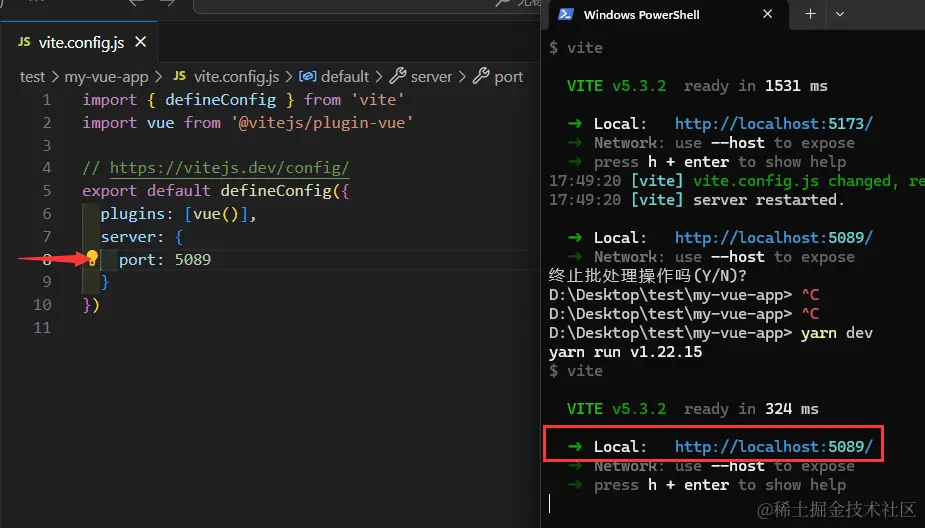Open the 'my-vue-app' breadcrumb folder
Viewport: 925px width, 528px height.
coord(106,77)
